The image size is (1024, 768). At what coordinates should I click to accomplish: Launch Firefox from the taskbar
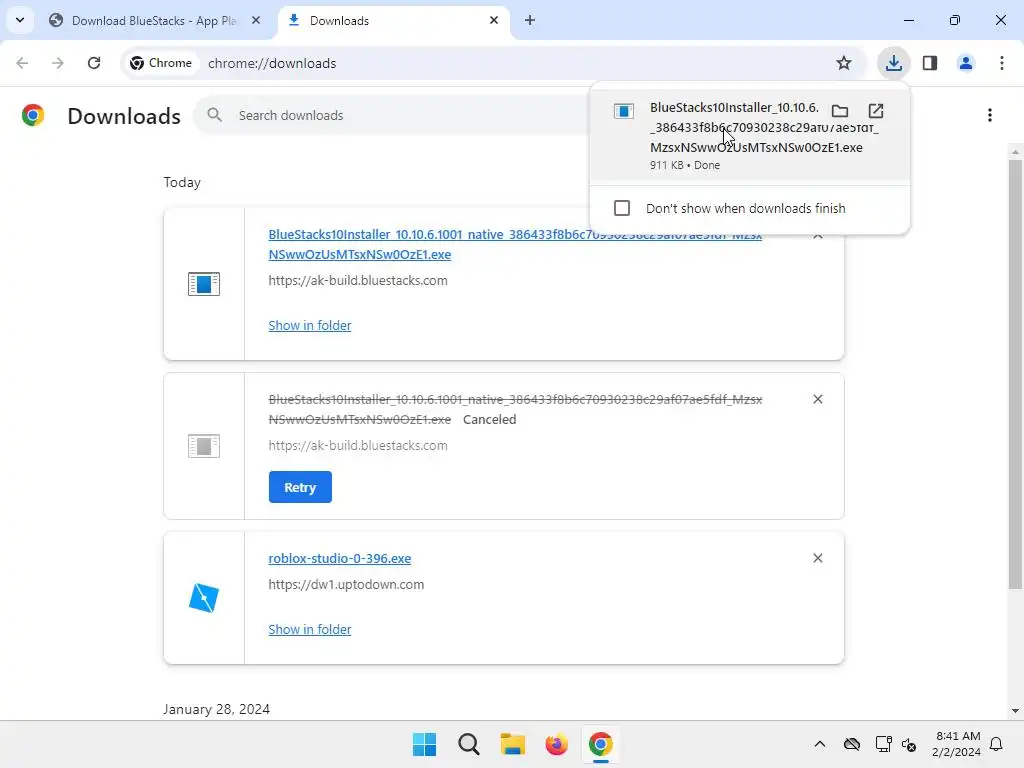[x=556, y=744]
